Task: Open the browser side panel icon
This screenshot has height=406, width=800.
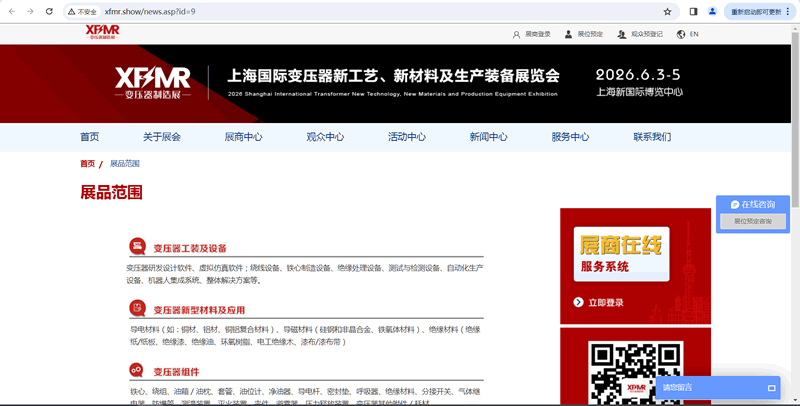Action: click(x=693, y=11)
